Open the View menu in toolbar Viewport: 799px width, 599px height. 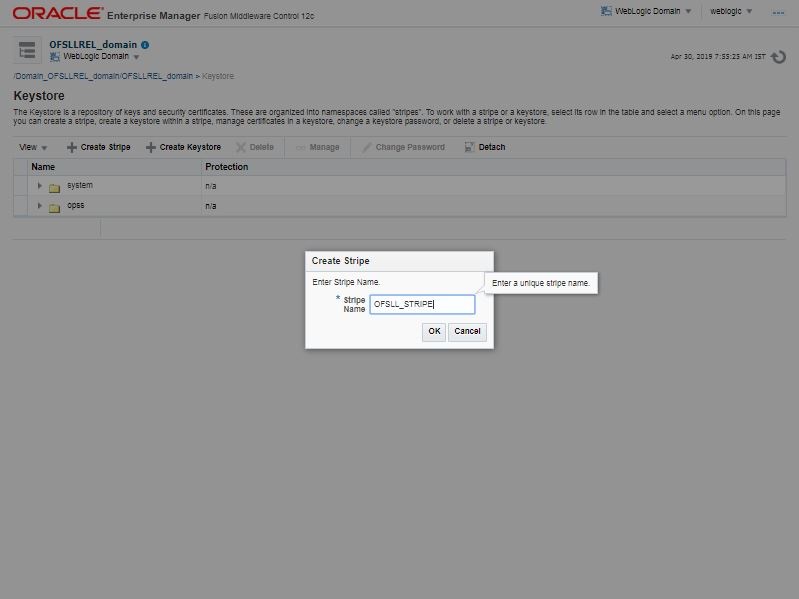pos(33,147)
